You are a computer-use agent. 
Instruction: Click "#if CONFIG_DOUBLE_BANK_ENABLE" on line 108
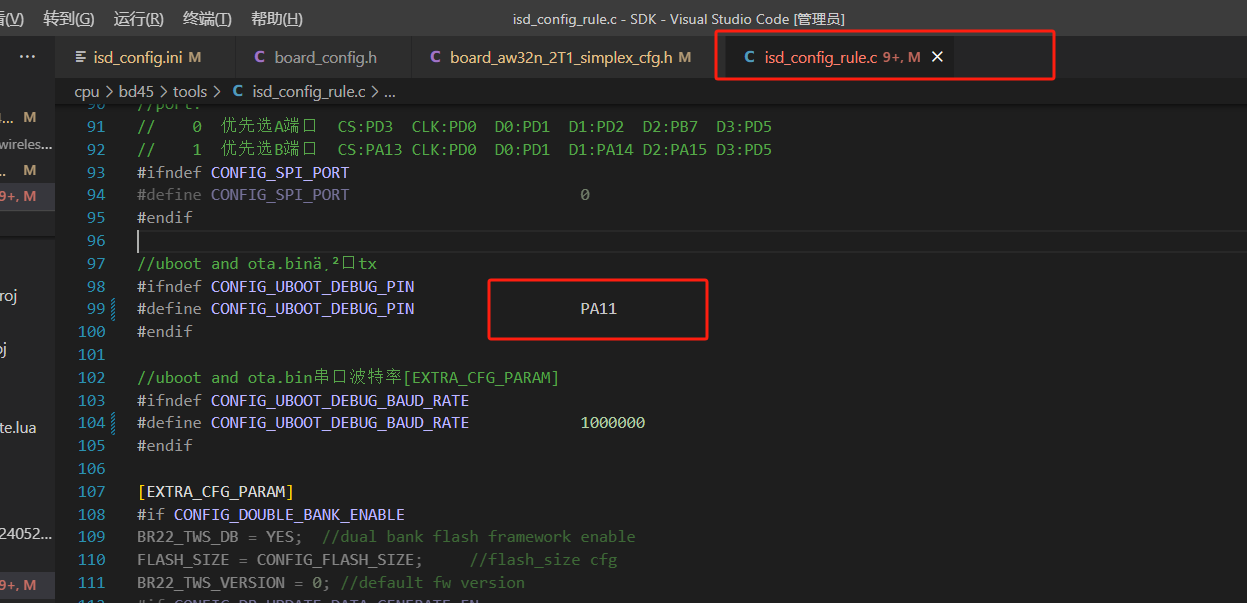[271, 515]
